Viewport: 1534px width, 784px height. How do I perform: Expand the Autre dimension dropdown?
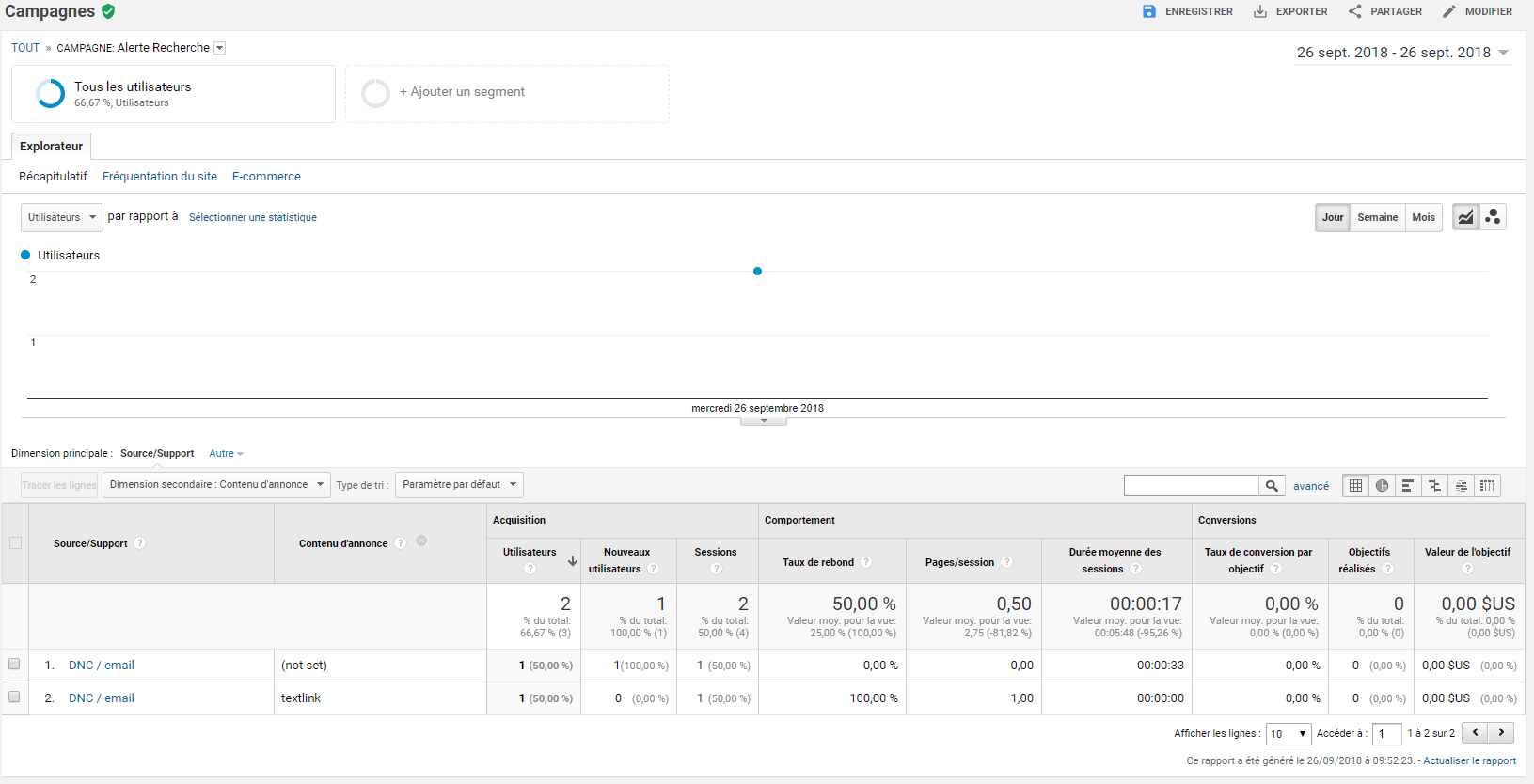click(226, 453)
